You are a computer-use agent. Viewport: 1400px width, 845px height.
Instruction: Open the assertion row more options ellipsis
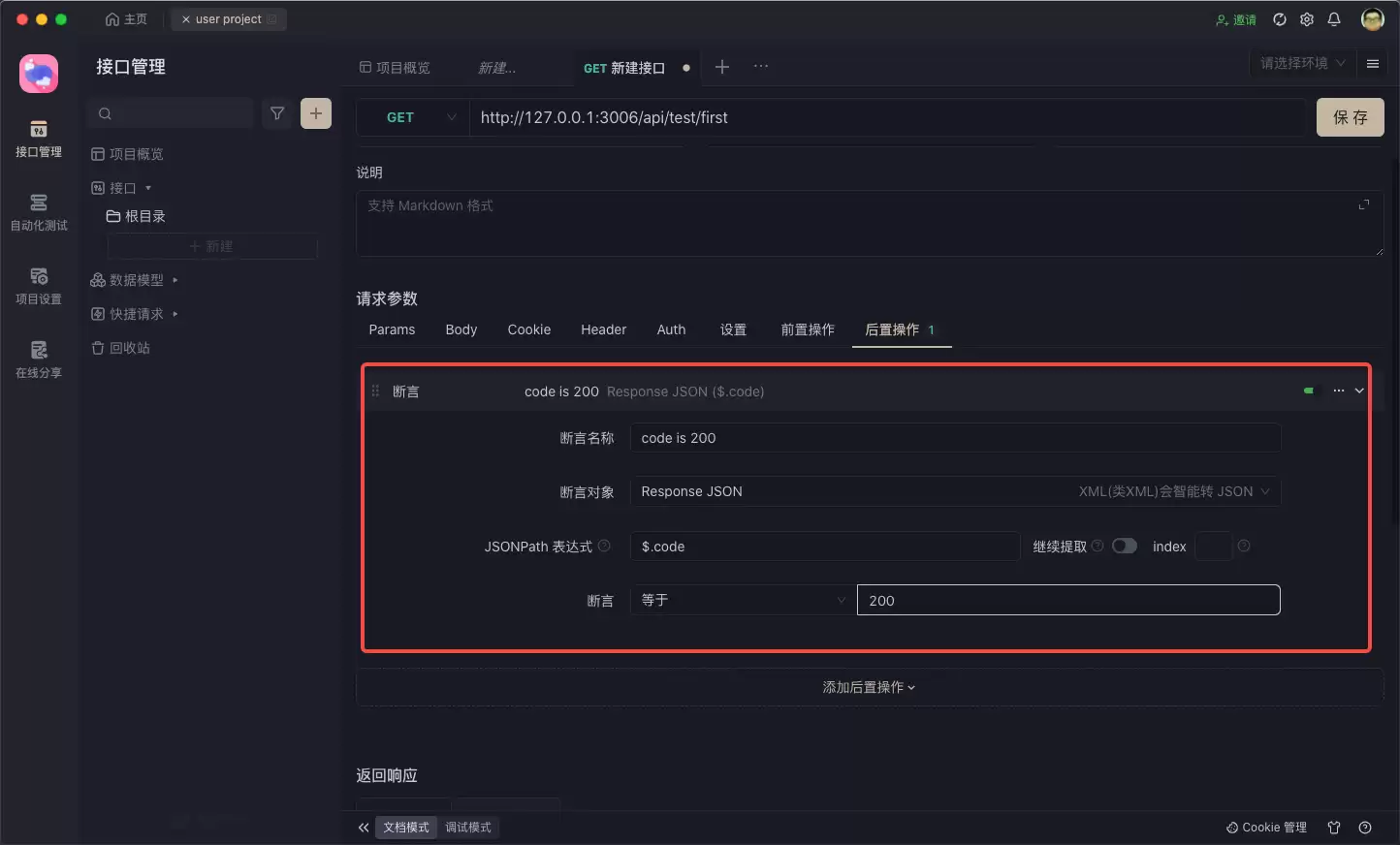pyautogui.click(x=1339, y=391)
